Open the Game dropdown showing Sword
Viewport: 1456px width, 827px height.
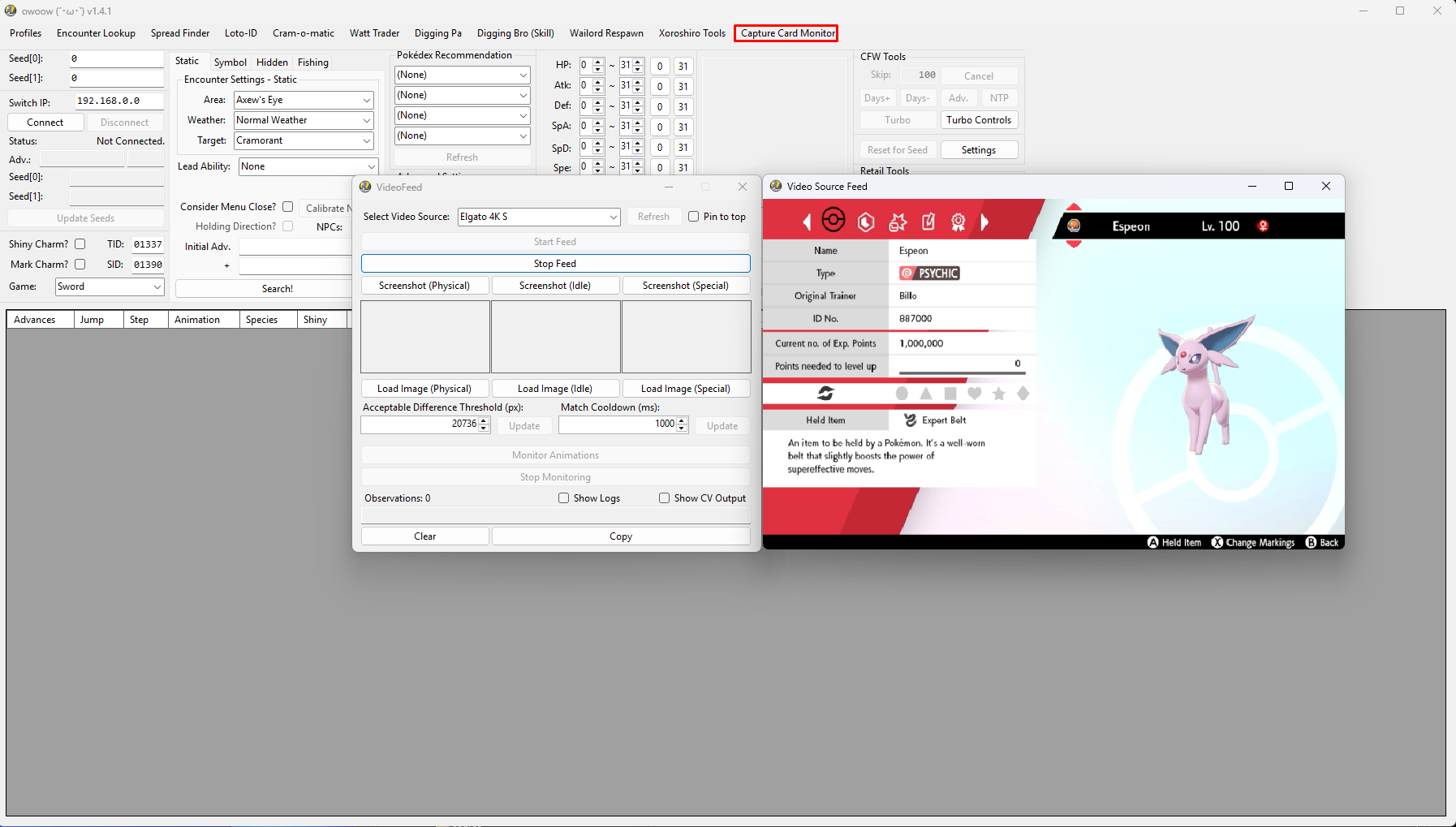110,286
